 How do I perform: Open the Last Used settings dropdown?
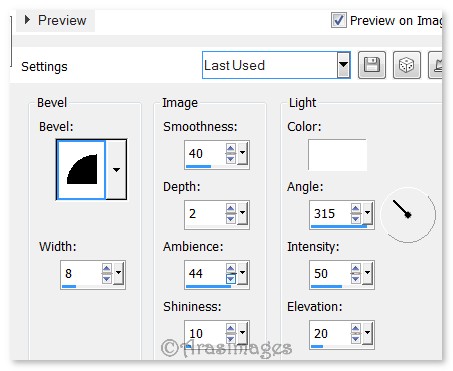[343, 65]
